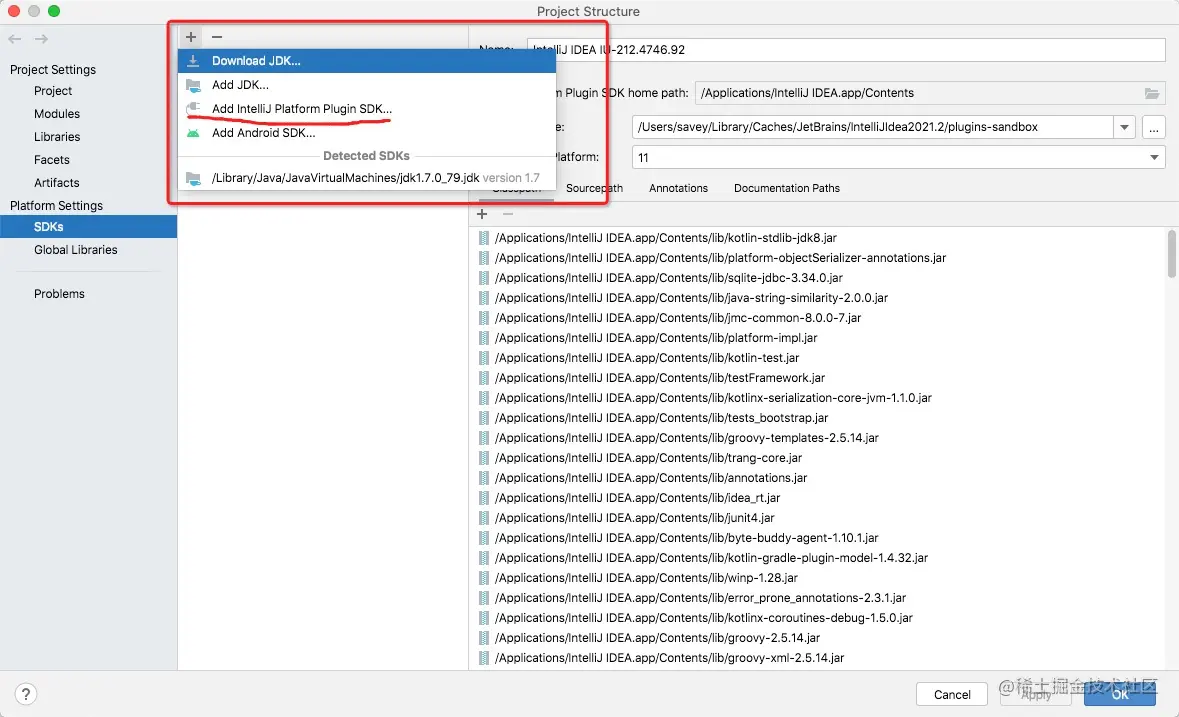
Task: Add a classpath entry with plus icon
Action: [482, 214]
